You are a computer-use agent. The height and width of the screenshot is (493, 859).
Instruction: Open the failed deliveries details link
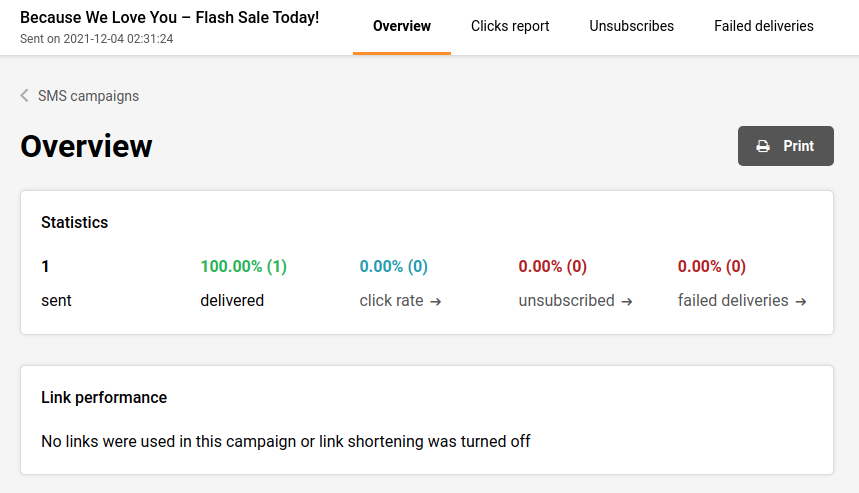tap(733, 300)
